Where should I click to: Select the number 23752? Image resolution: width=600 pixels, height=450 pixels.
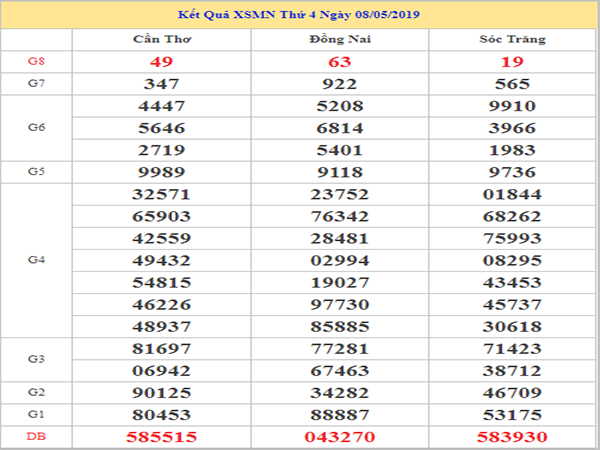click(x=340, y=194)
